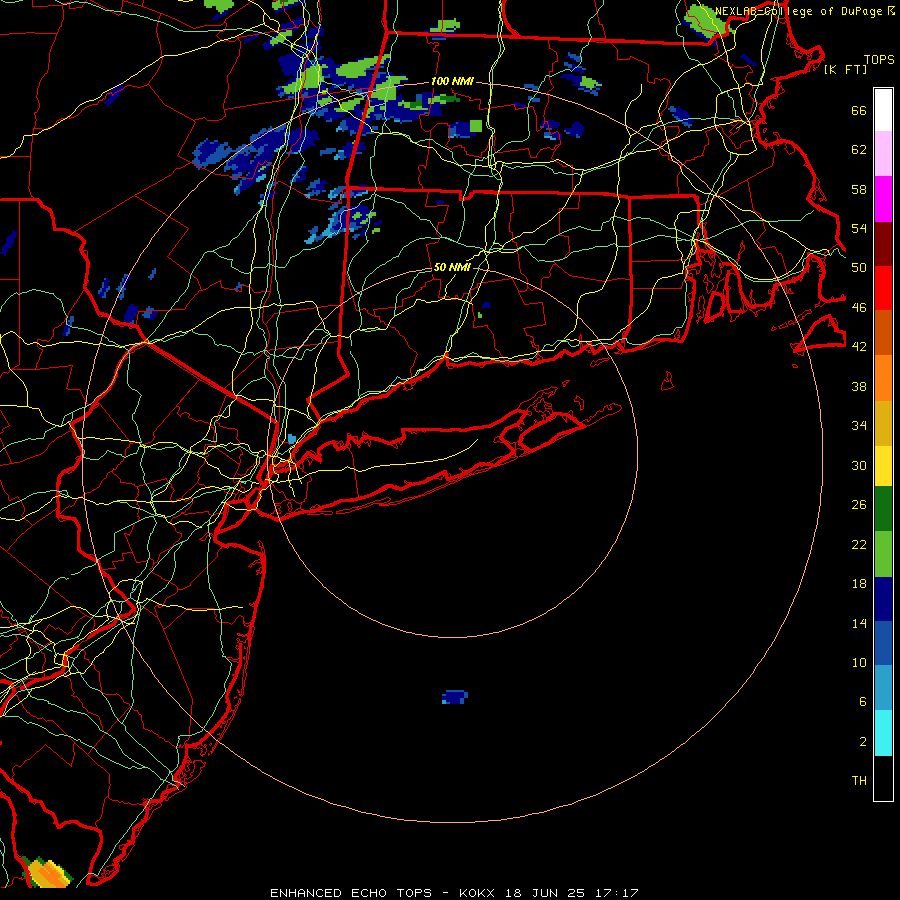The width and height of the screenshot is (900, 900).
Task: Click the '50 NMI' range ring label
Action: 452,267
